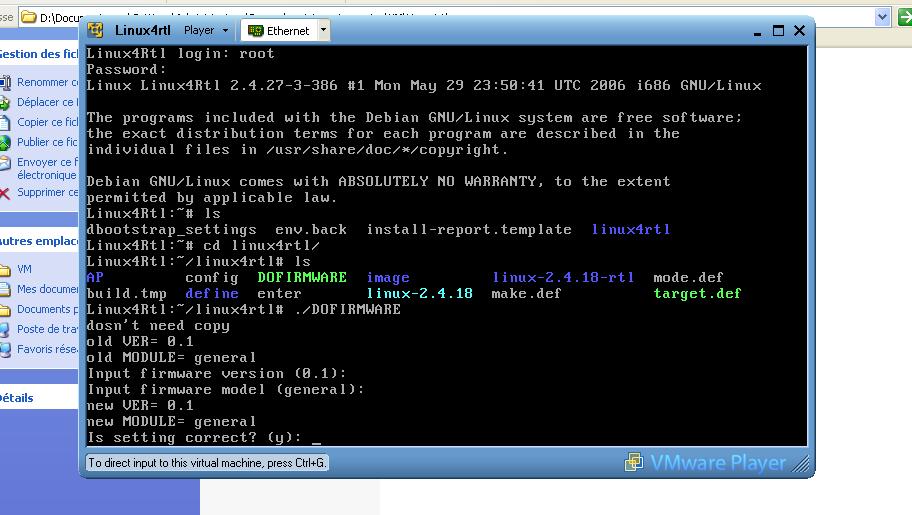Click 'Publier ce fichier' in Explorer sidebar
The width and height of the screenshot is (912, 515).
(47, 142)
